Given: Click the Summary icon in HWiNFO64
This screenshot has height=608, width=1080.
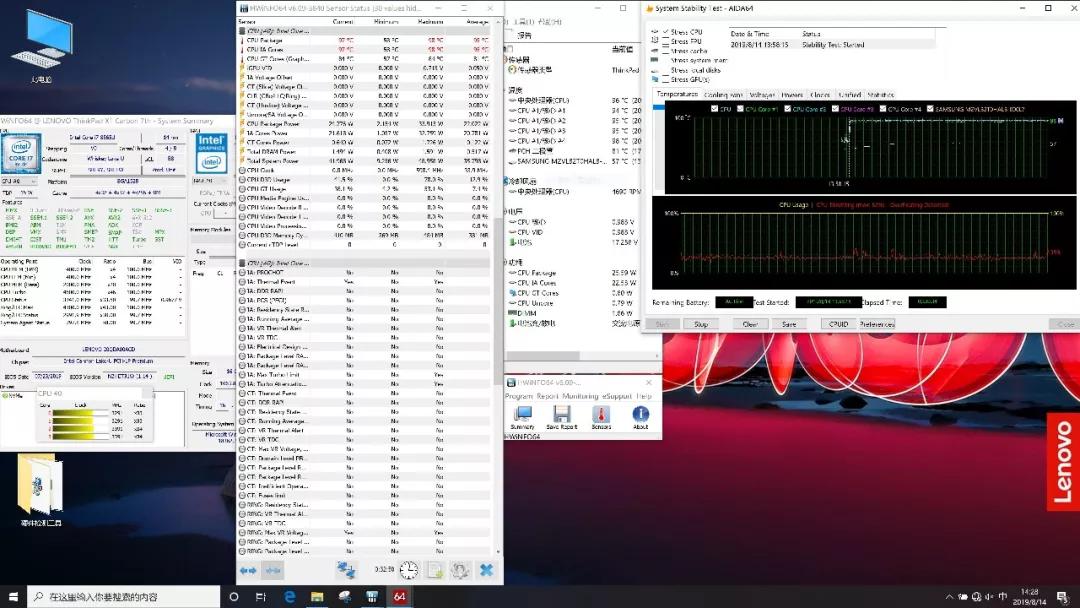Looking at the screenshot, I should pyautogui.click(x=522, y=415).
